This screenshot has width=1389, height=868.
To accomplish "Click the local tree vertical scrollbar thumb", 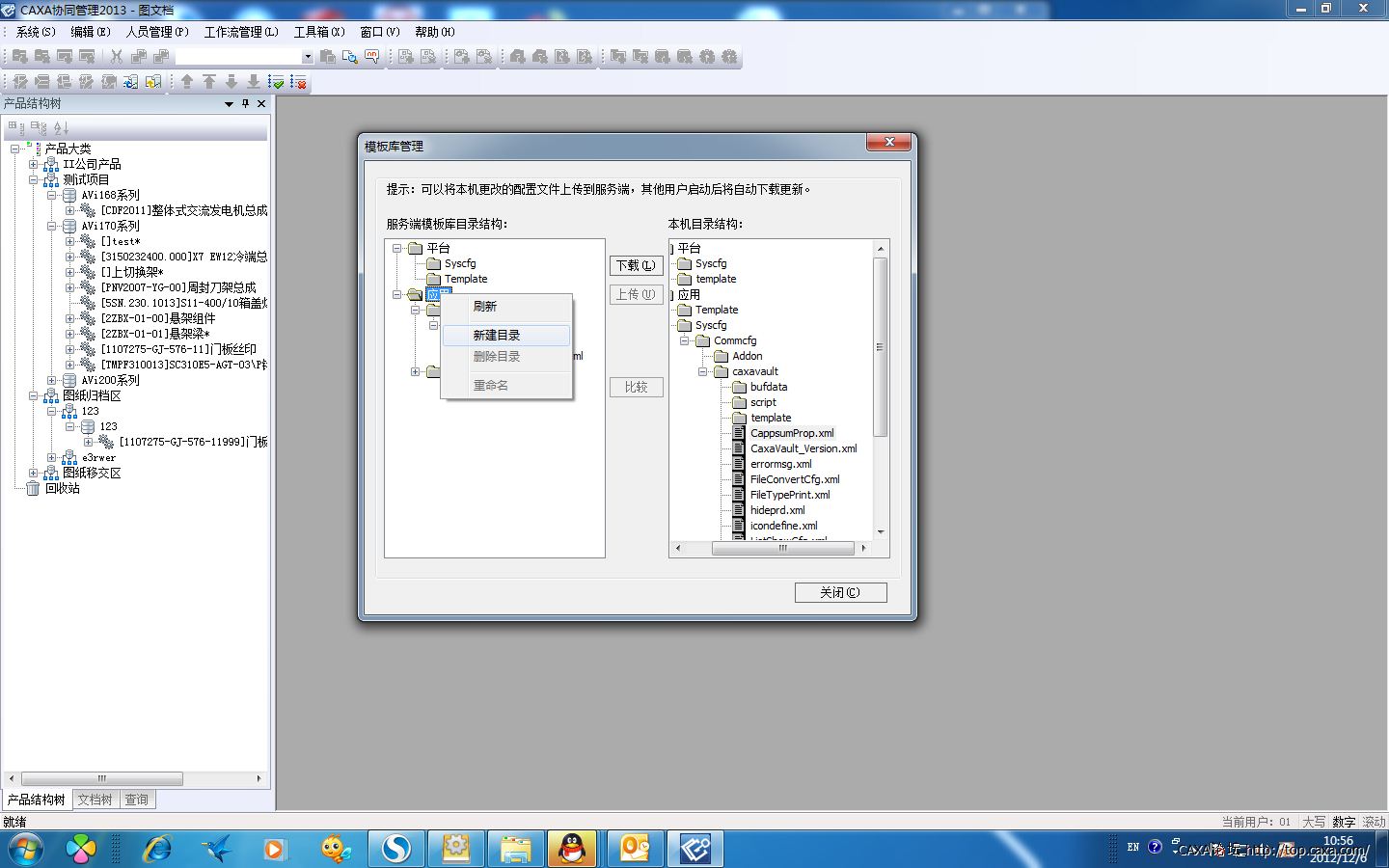I will (x=880, y=347).
